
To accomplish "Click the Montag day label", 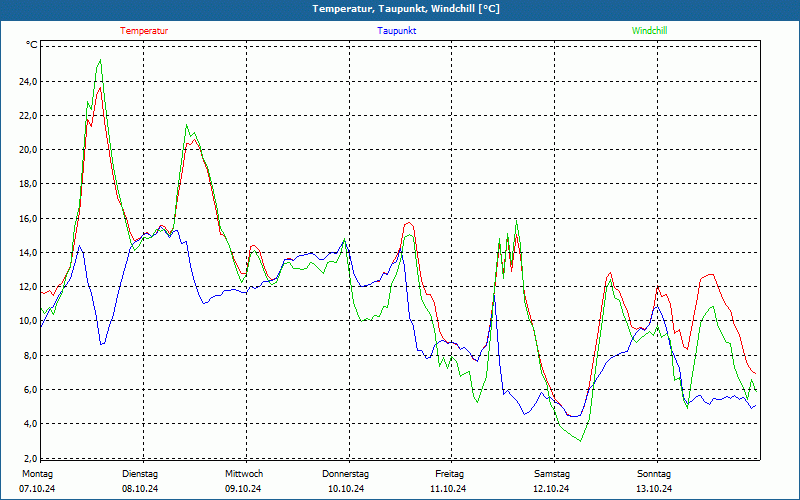I will (37, 473).
